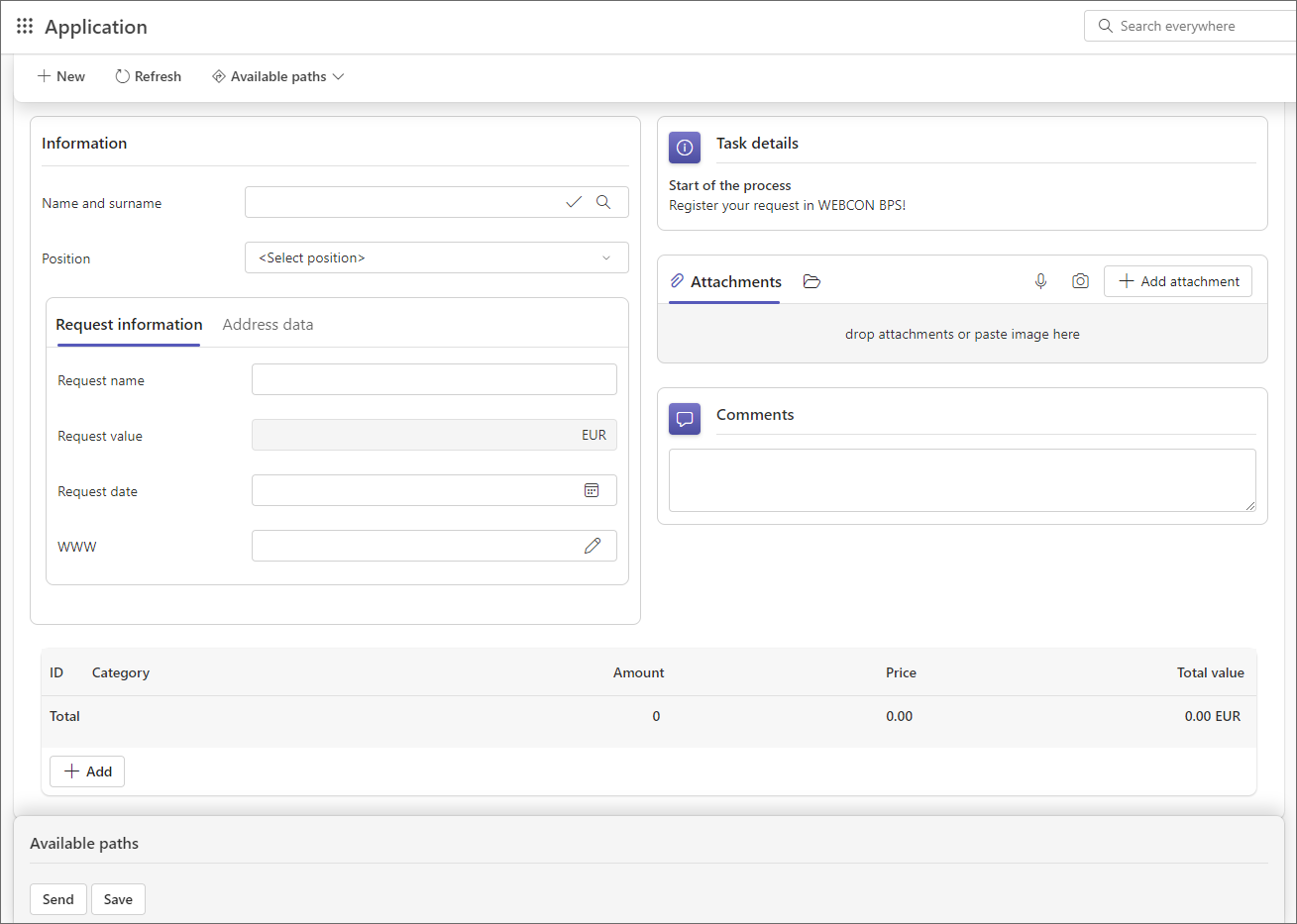The width and height of the screenshot is (1297, 924).
Task: Click the Price column header
Action: pos(901,672)
